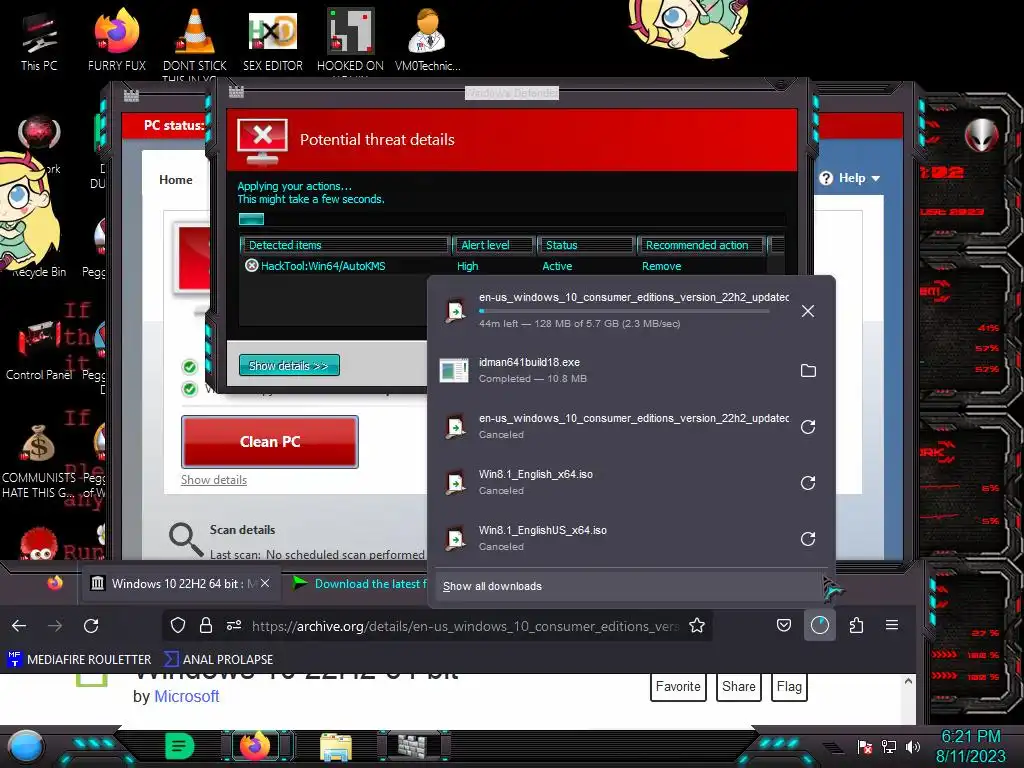The width and height of the screenshot is (1024, 768).
Task: Open the MEDIAFIRE ROULETTER bookmark
Action: (x=79, y=659)
